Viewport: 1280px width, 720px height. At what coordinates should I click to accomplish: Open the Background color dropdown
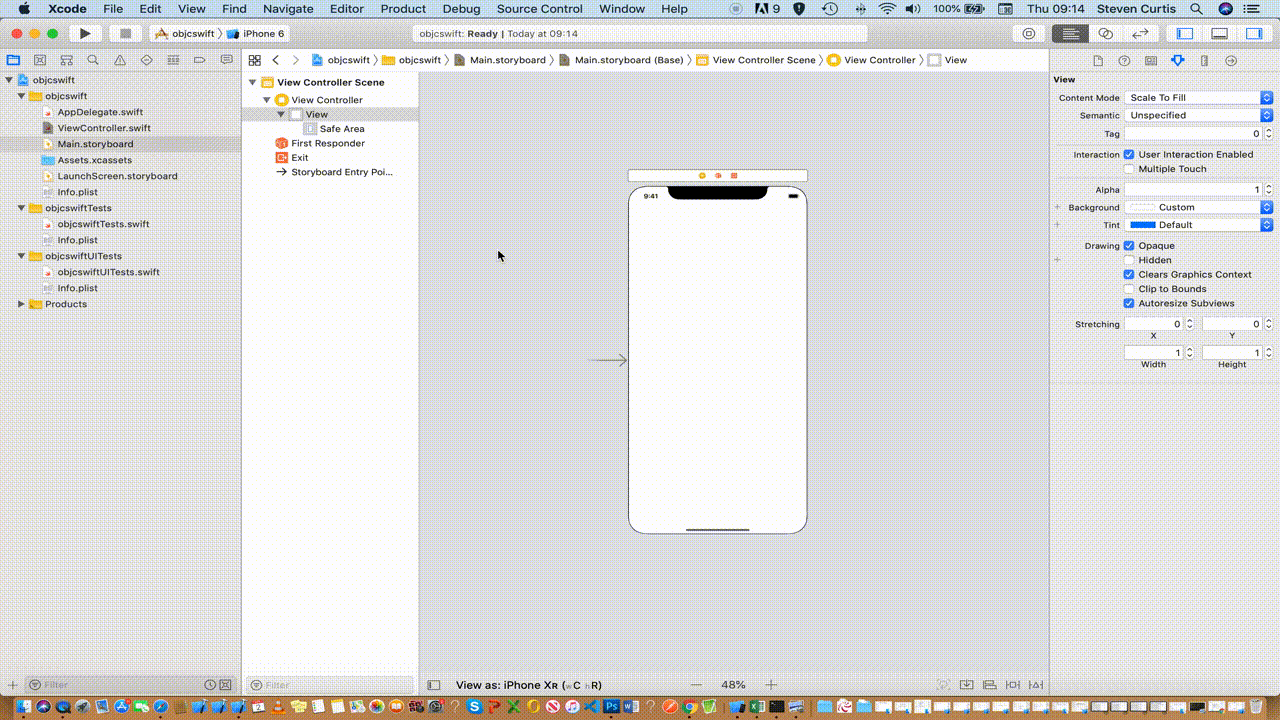1198,207
